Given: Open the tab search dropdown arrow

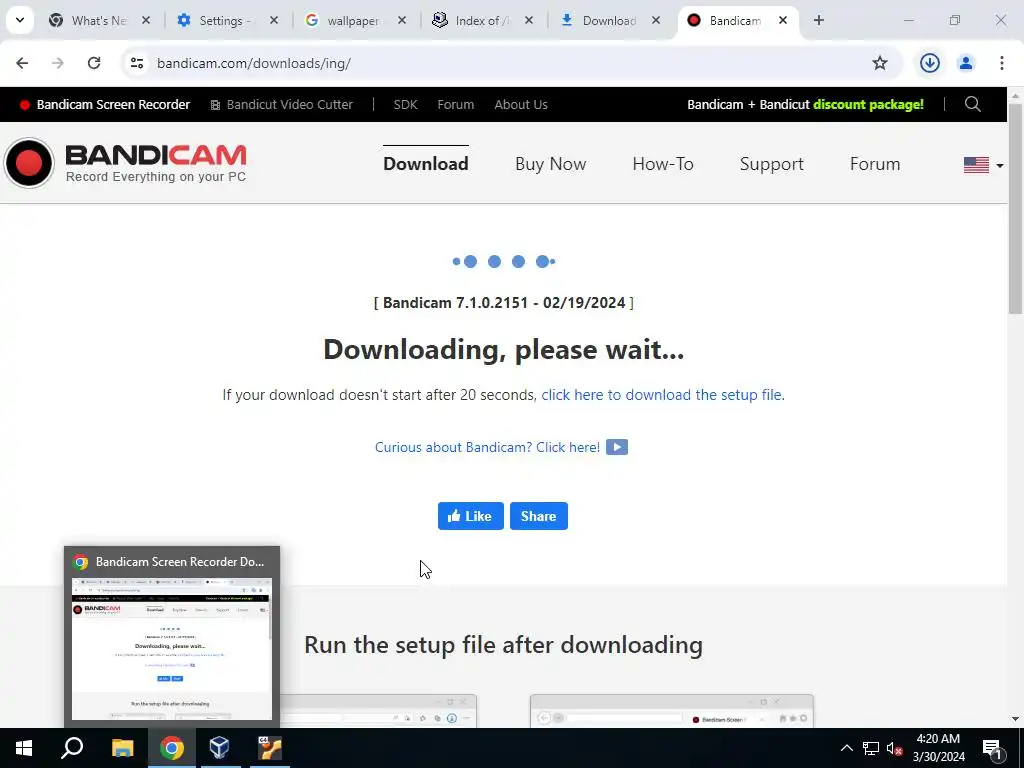Looking at the screenshot, I should coord(20,20).
